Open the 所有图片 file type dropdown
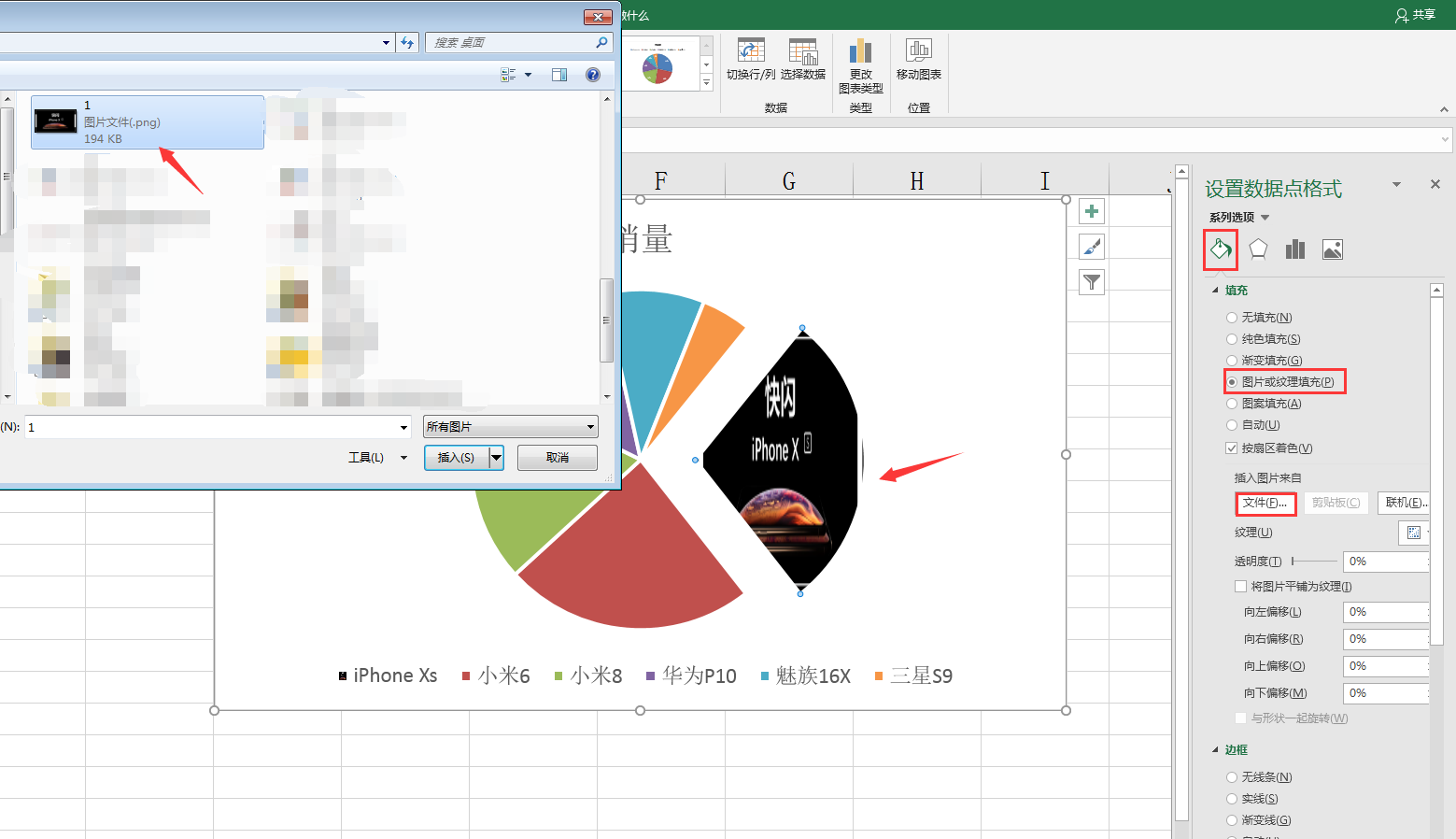Image resolution: width=1456 pixels, height=839 pixels. 510,427
